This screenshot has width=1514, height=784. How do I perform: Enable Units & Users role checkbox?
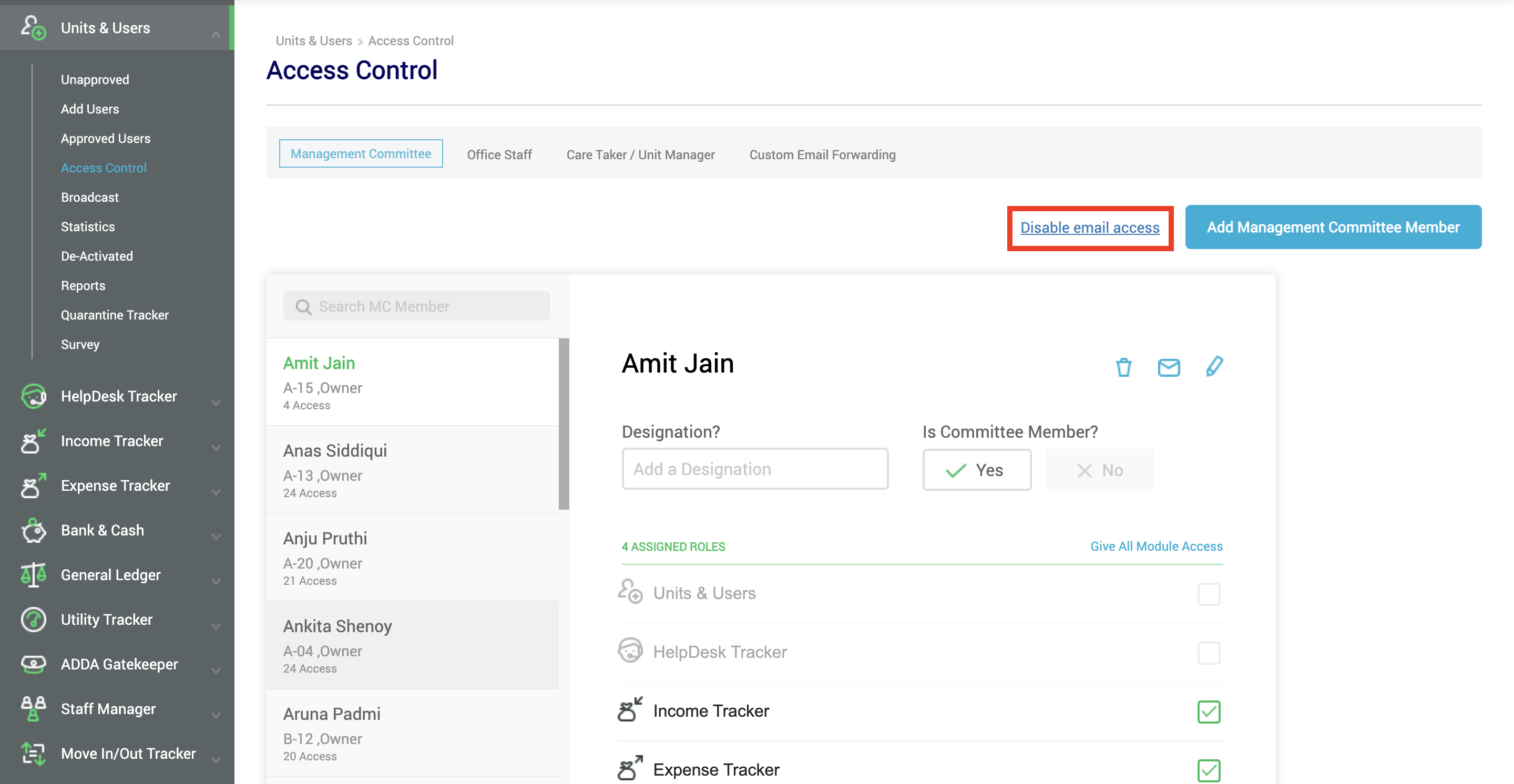1209,594
